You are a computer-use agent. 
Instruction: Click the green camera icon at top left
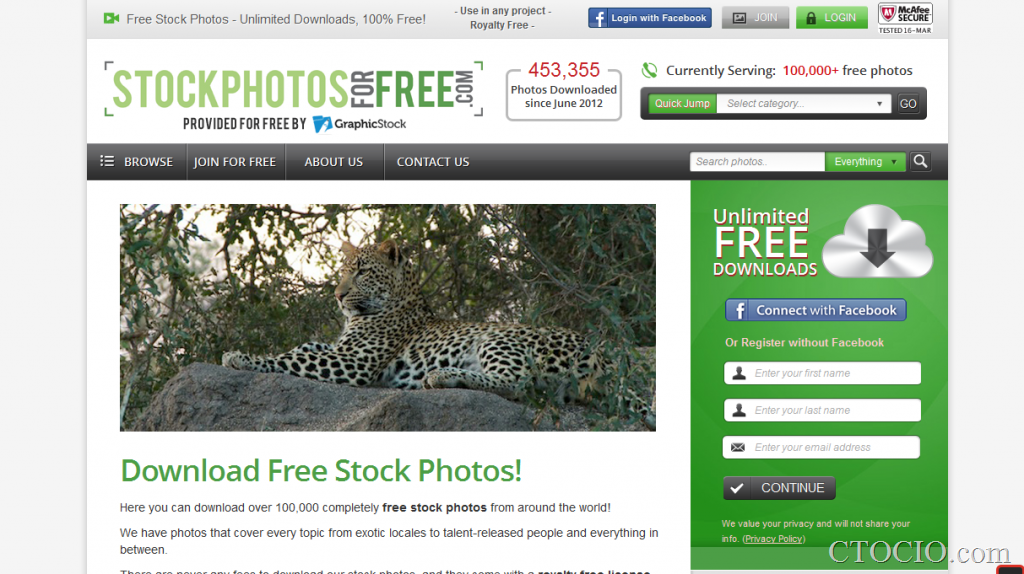112,19
